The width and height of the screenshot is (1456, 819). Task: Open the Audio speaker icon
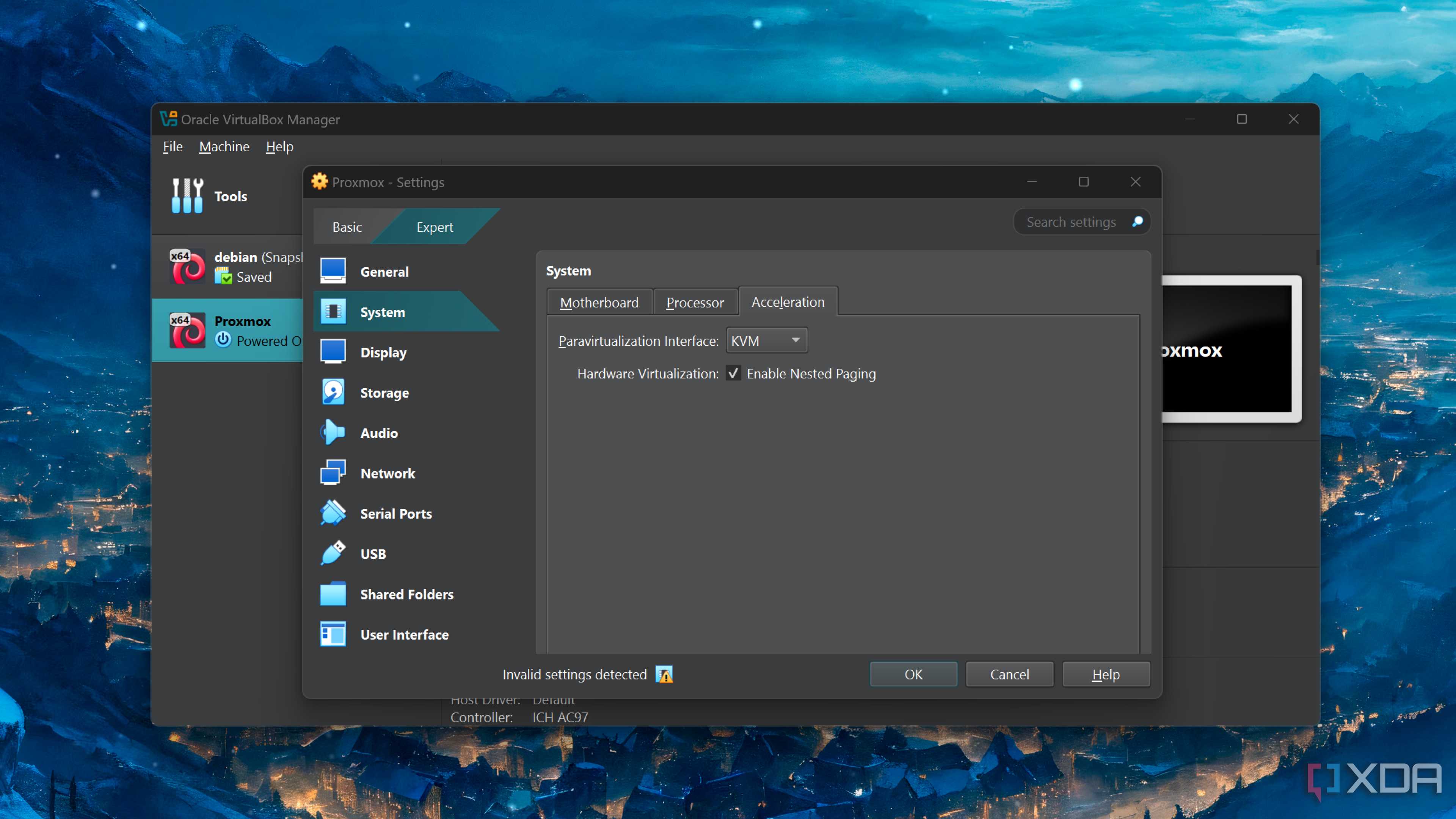333,432
